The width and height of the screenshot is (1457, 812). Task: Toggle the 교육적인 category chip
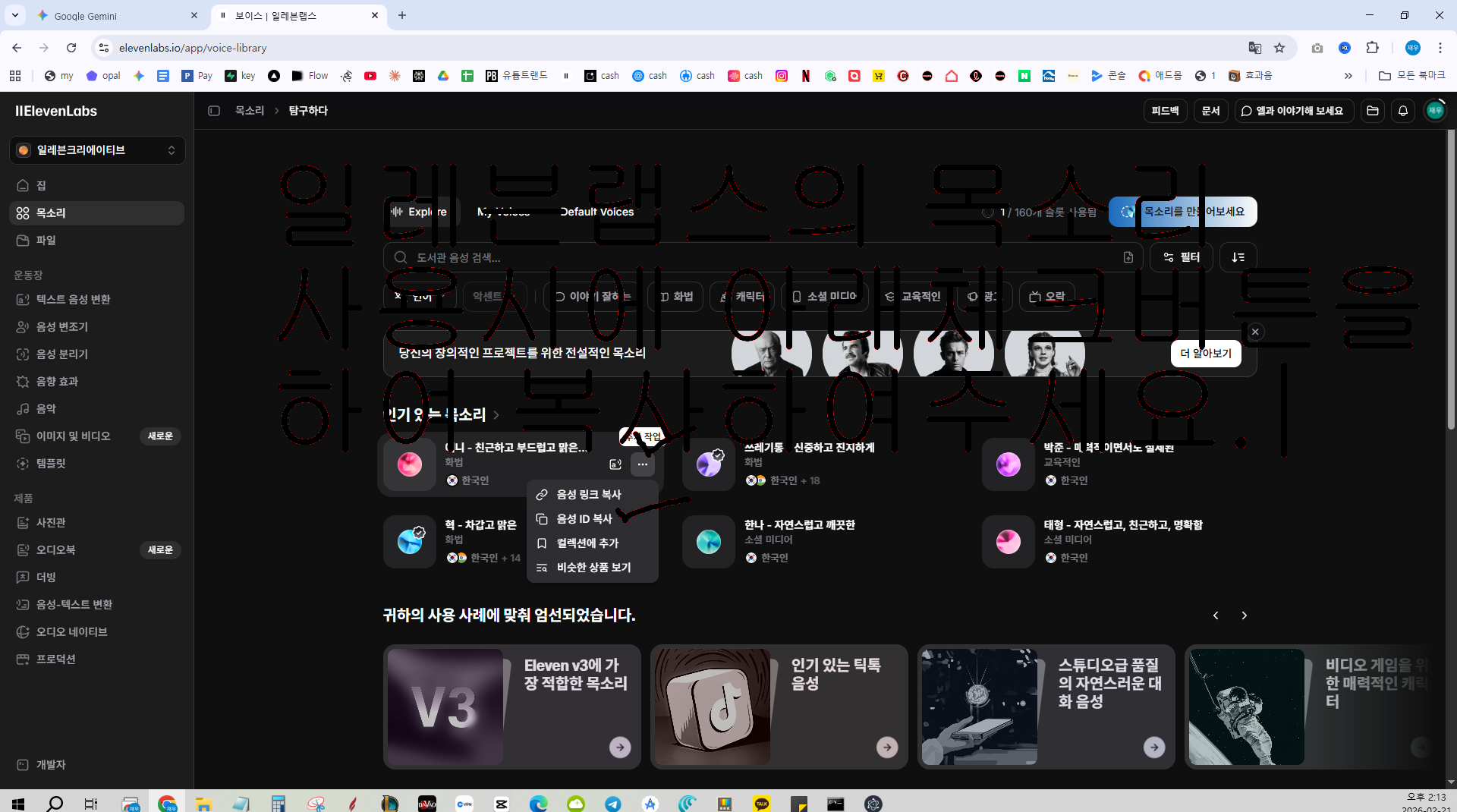(912, 297)
